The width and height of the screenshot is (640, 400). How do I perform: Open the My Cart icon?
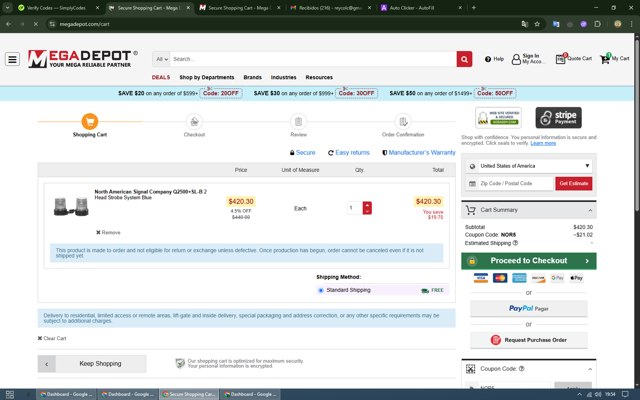coord(614,59)
